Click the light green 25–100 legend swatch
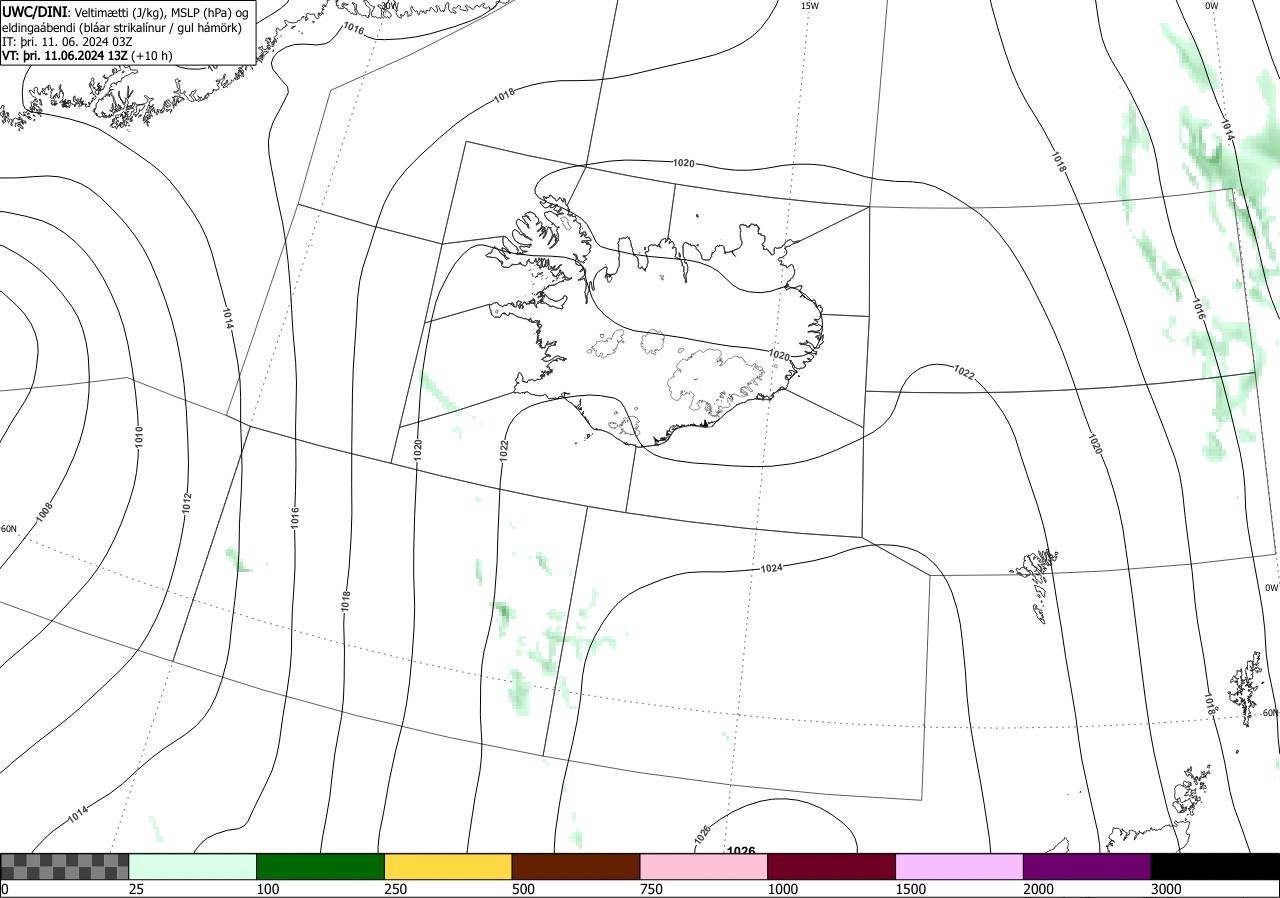The image size is (1280, 898). tap(192, 866)
